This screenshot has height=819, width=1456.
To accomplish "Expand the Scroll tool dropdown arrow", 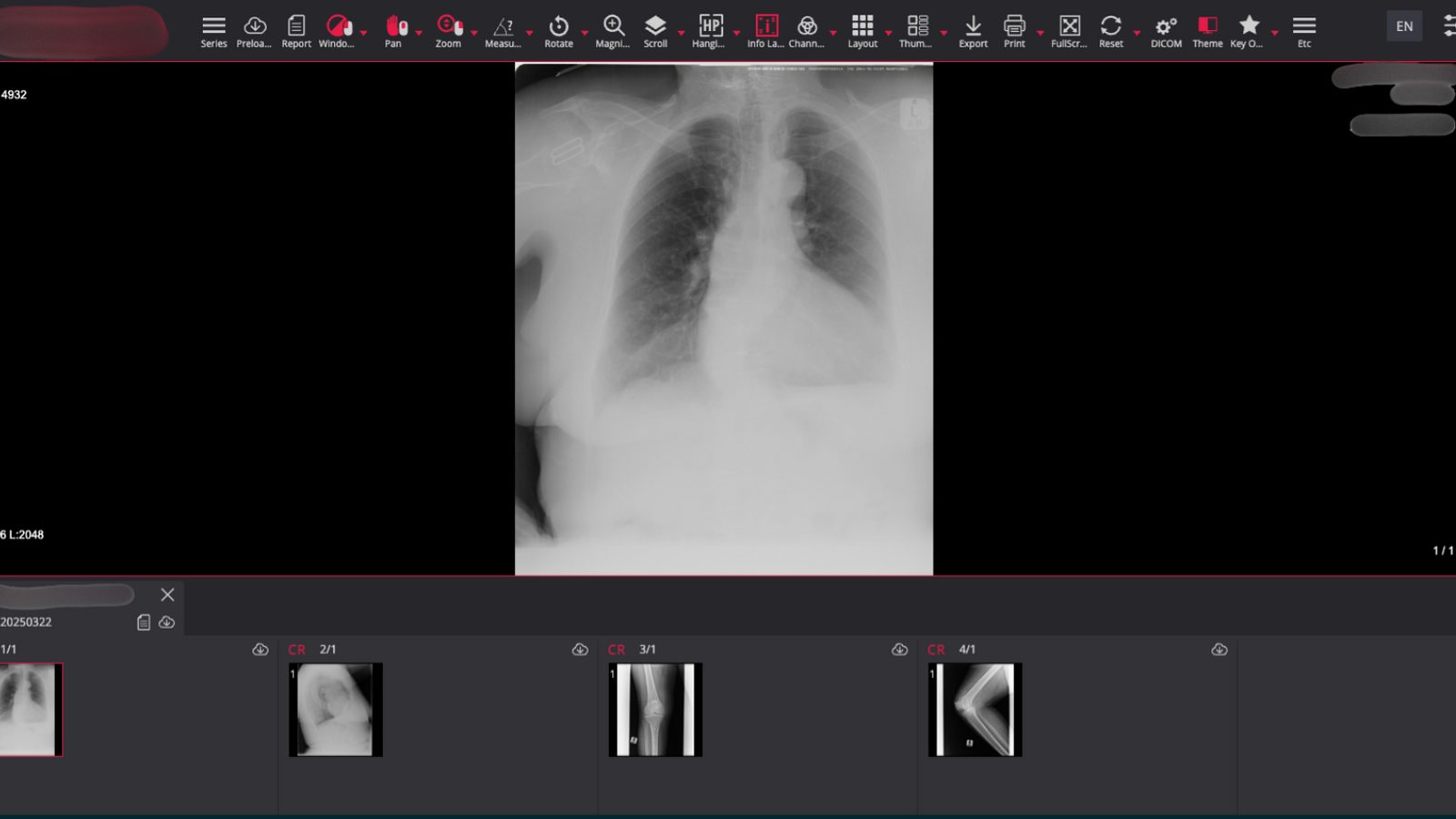I will [681, 33].
